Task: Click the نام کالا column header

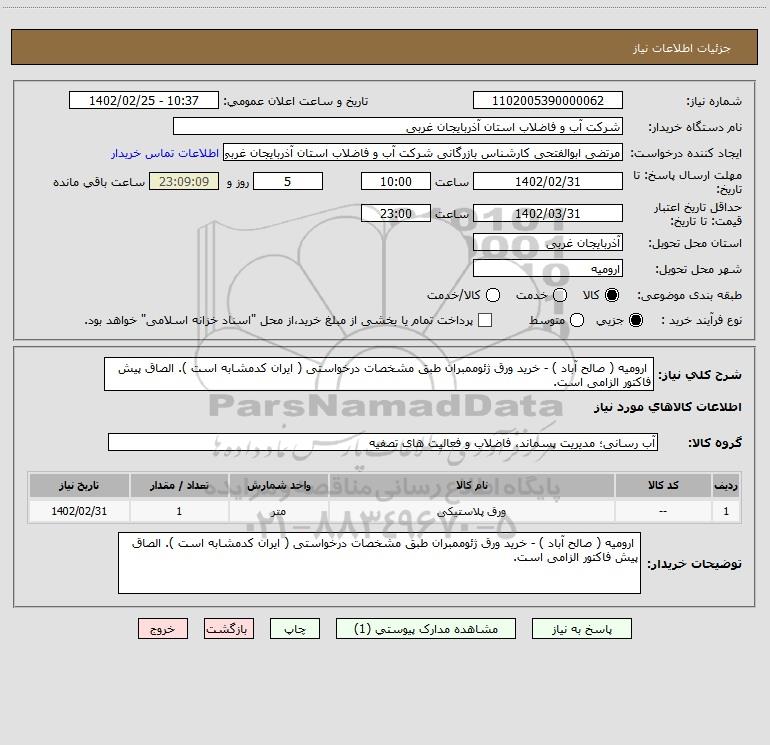Action: click(471, 485)
